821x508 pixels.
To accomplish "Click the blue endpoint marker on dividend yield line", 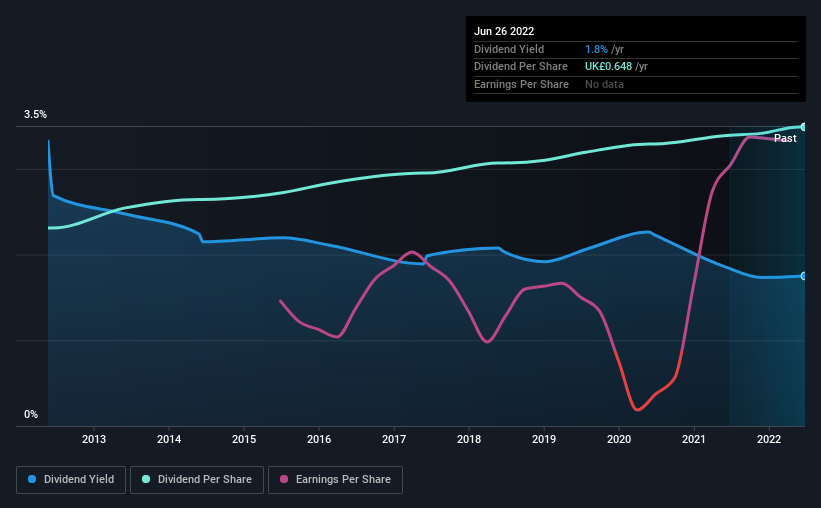I will click(804, 276).
